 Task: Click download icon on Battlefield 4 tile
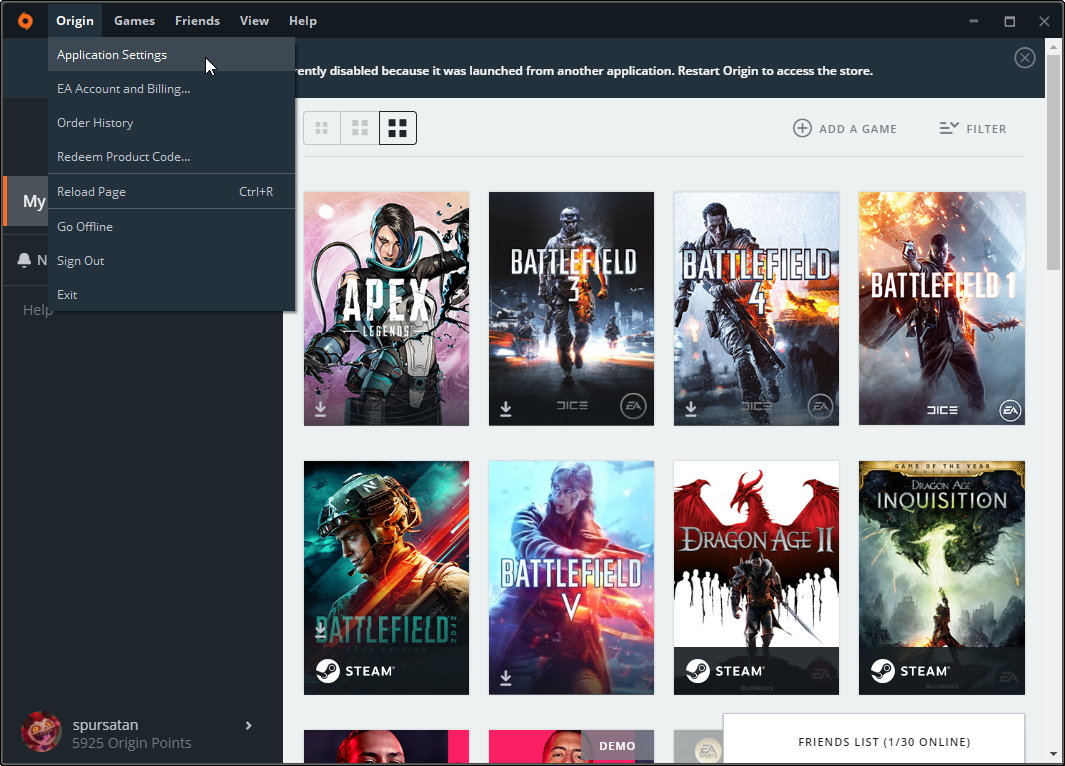[x=691, y=409]
